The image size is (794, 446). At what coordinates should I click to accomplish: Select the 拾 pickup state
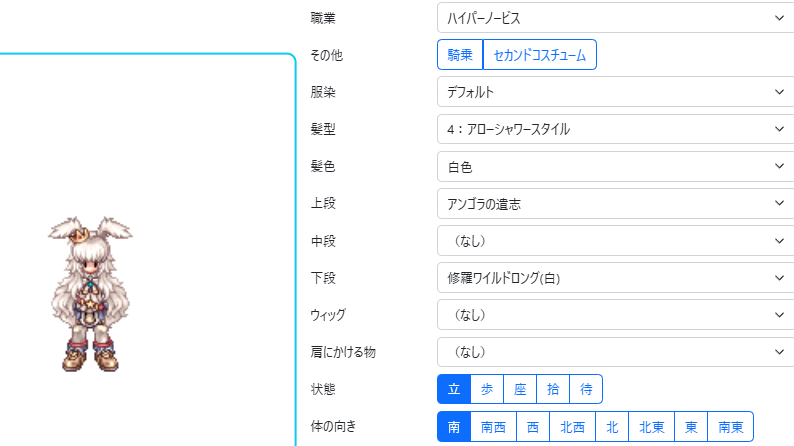(553, 389)
